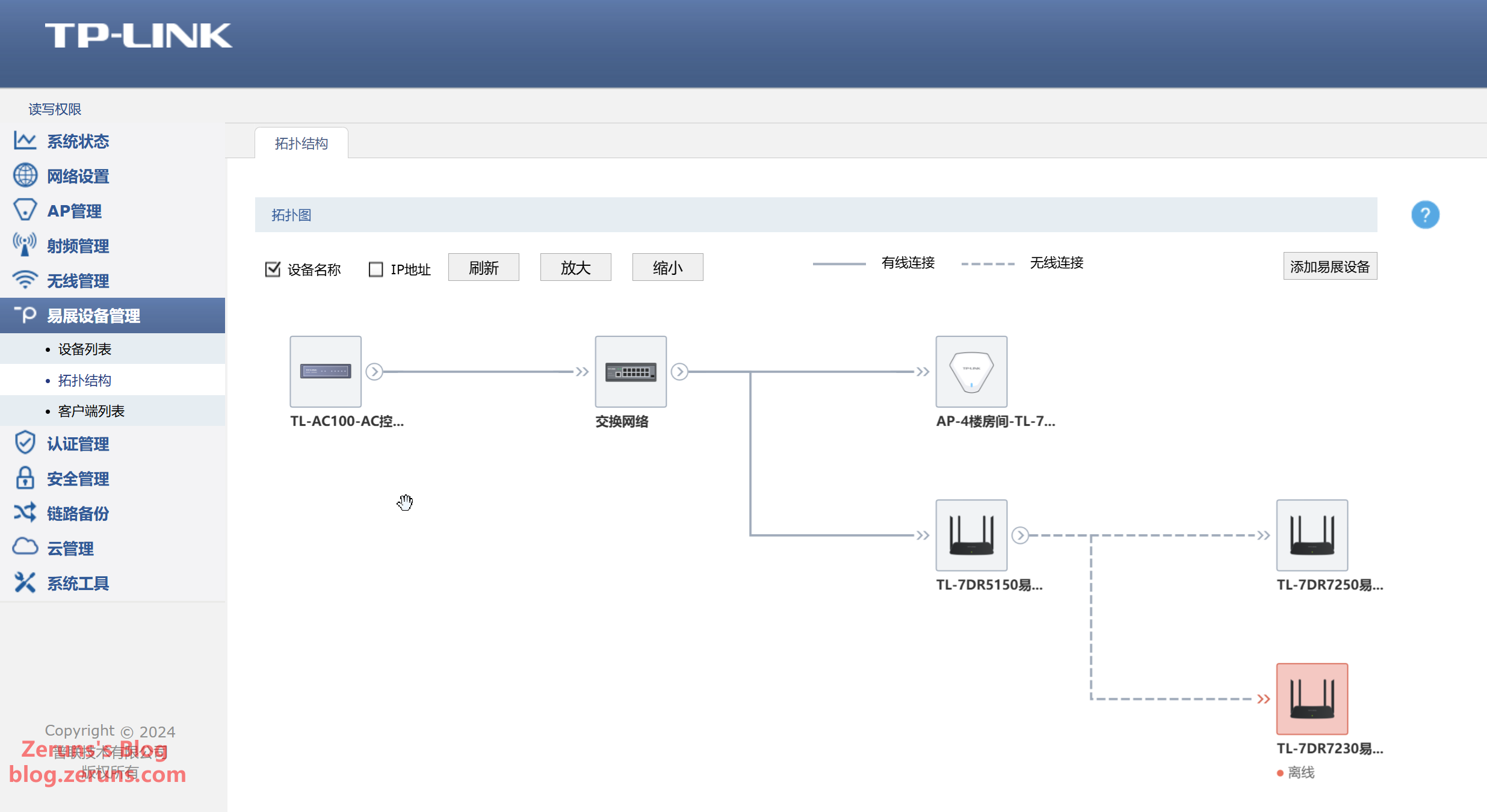Click the 认证管理 shield icon
Screen dimensions: 1487x812
(25, 443)
